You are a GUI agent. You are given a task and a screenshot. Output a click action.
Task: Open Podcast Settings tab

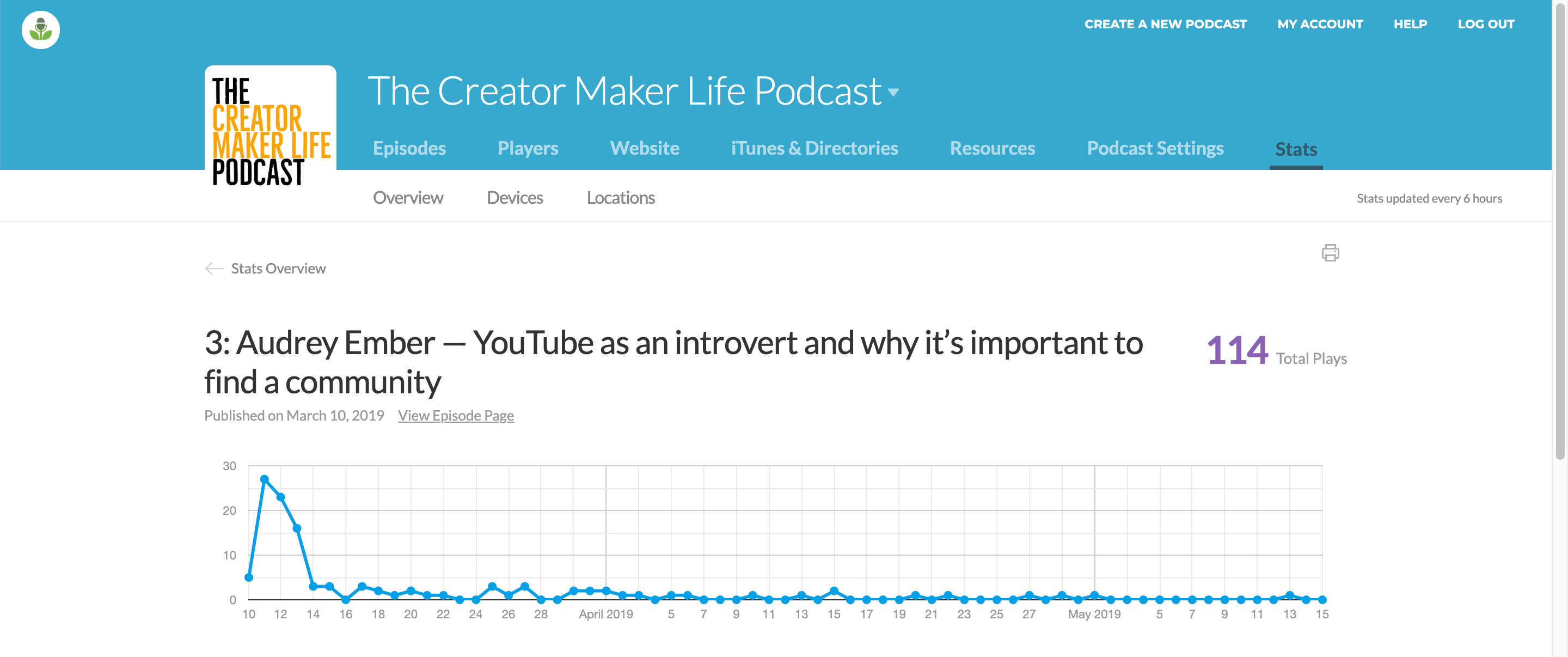[1155, 148]
